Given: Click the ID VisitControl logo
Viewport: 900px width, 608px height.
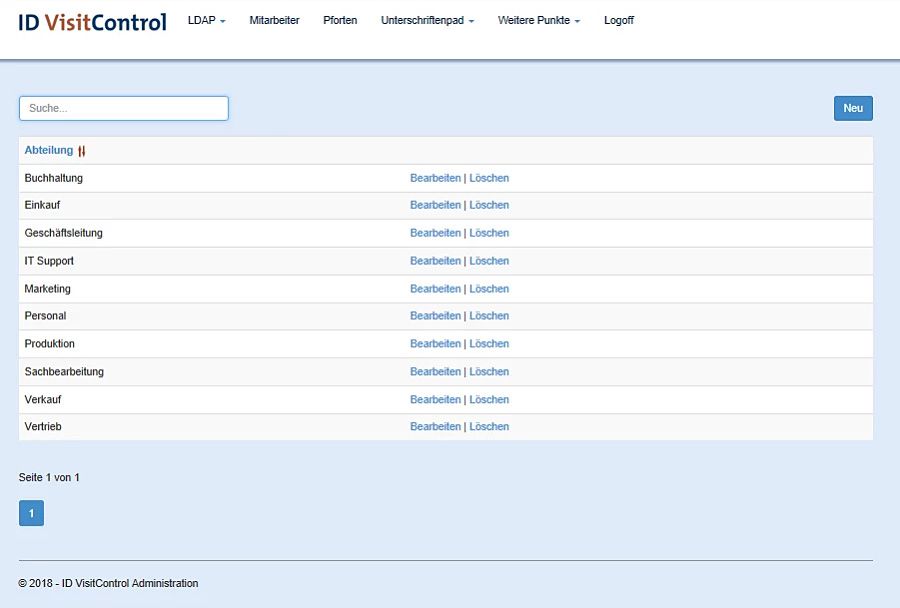Looking at the screenshot, I should click(x=92, y=21).
